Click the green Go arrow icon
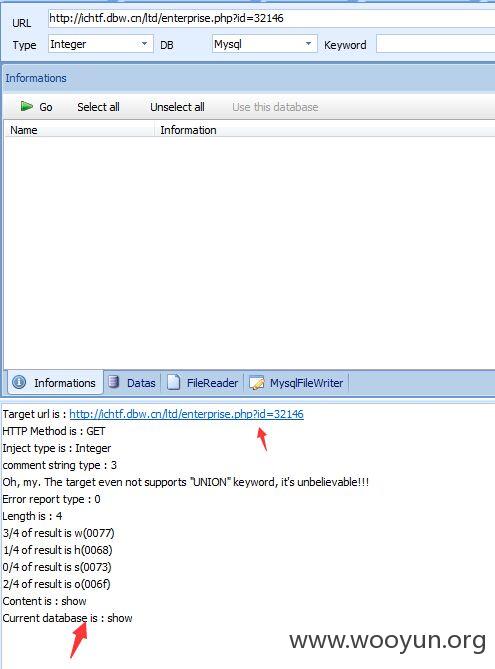The height and width of the screenshot is (669, 495). (x=26, y=106)
